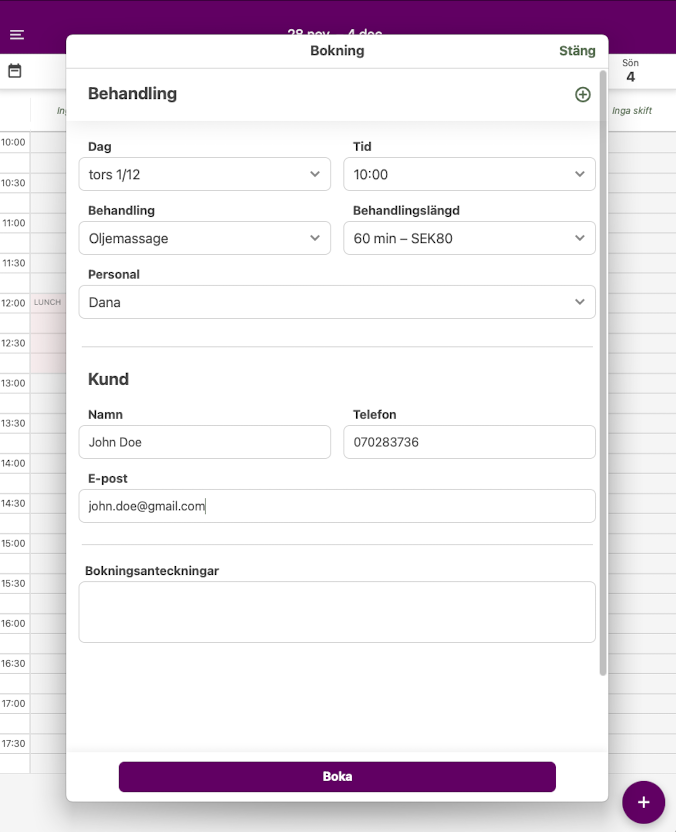Image resolution: width=676 pixels, height=832 pixels.
Task: Click the LUNCH block in calendar
Action: [x=47, y=303]
